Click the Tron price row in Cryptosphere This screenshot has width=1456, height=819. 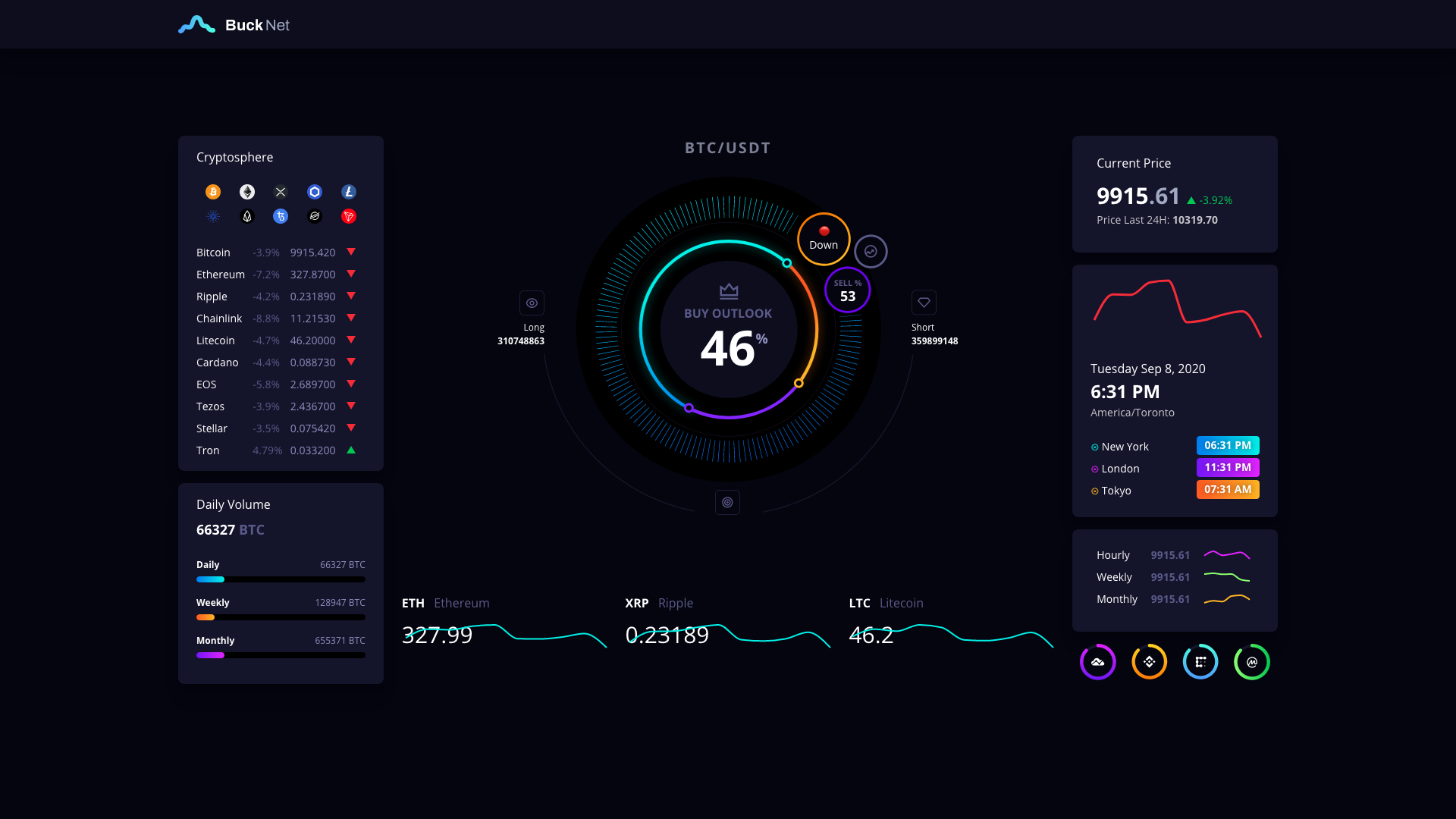[x=280, y=450]
